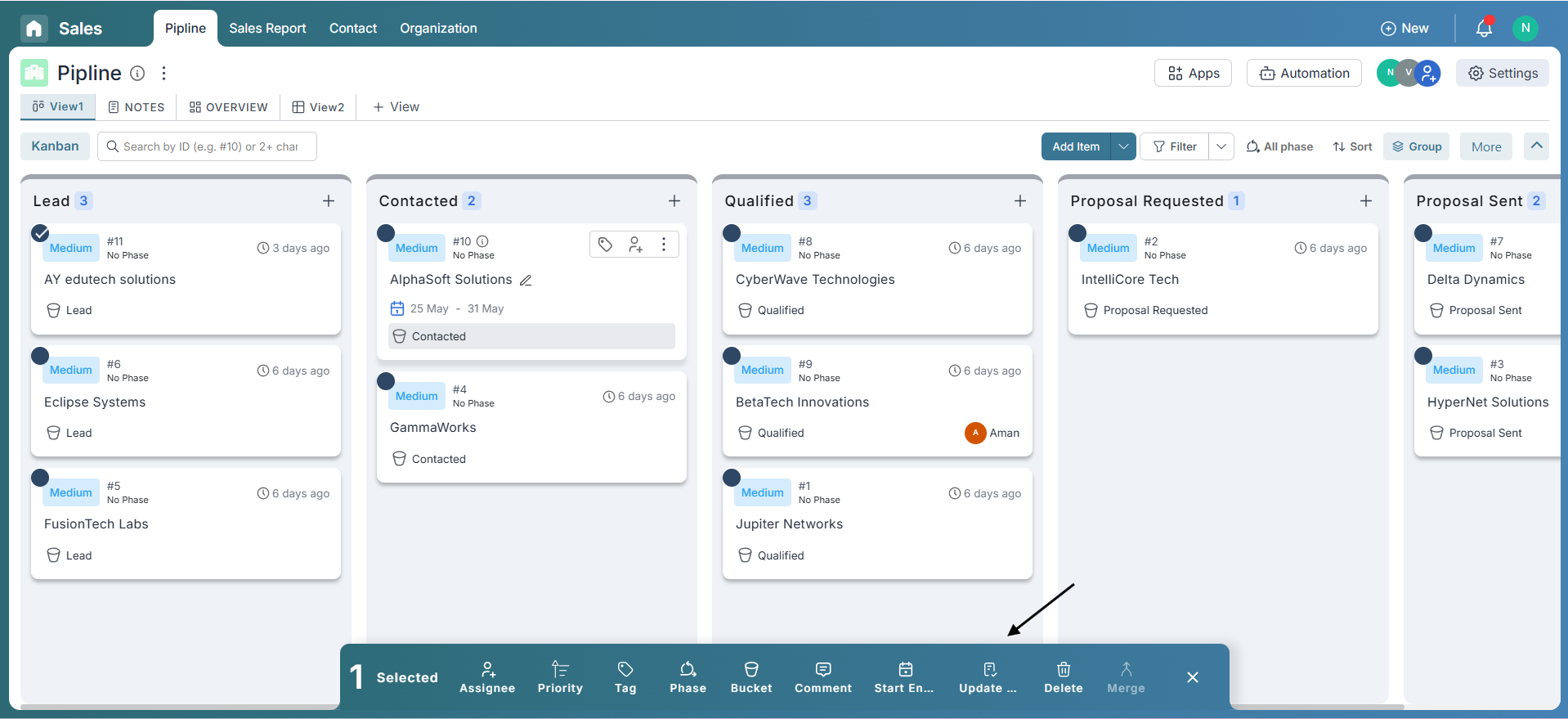Set Start End date in action bar

(904, 677)
